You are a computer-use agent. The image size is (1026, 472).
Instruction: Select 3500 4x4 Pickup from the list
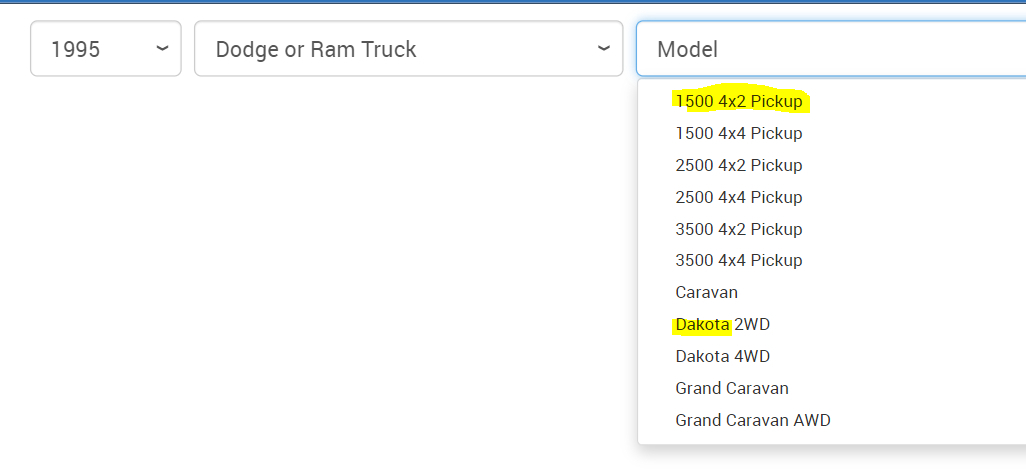click(738, 260)
